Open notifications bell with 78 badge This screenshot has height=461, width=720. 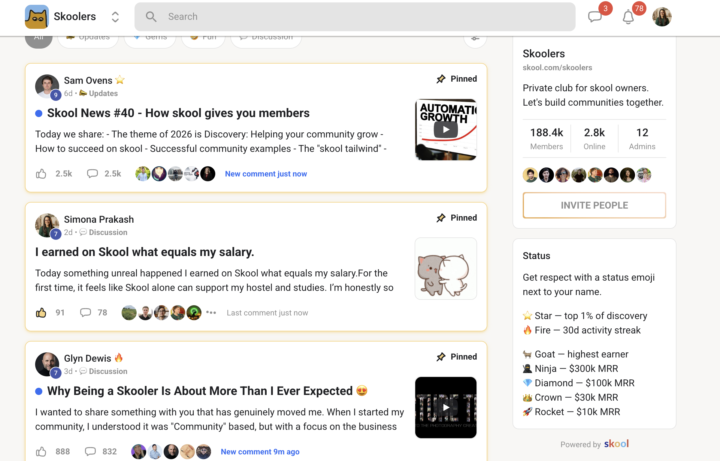[628, 17]
